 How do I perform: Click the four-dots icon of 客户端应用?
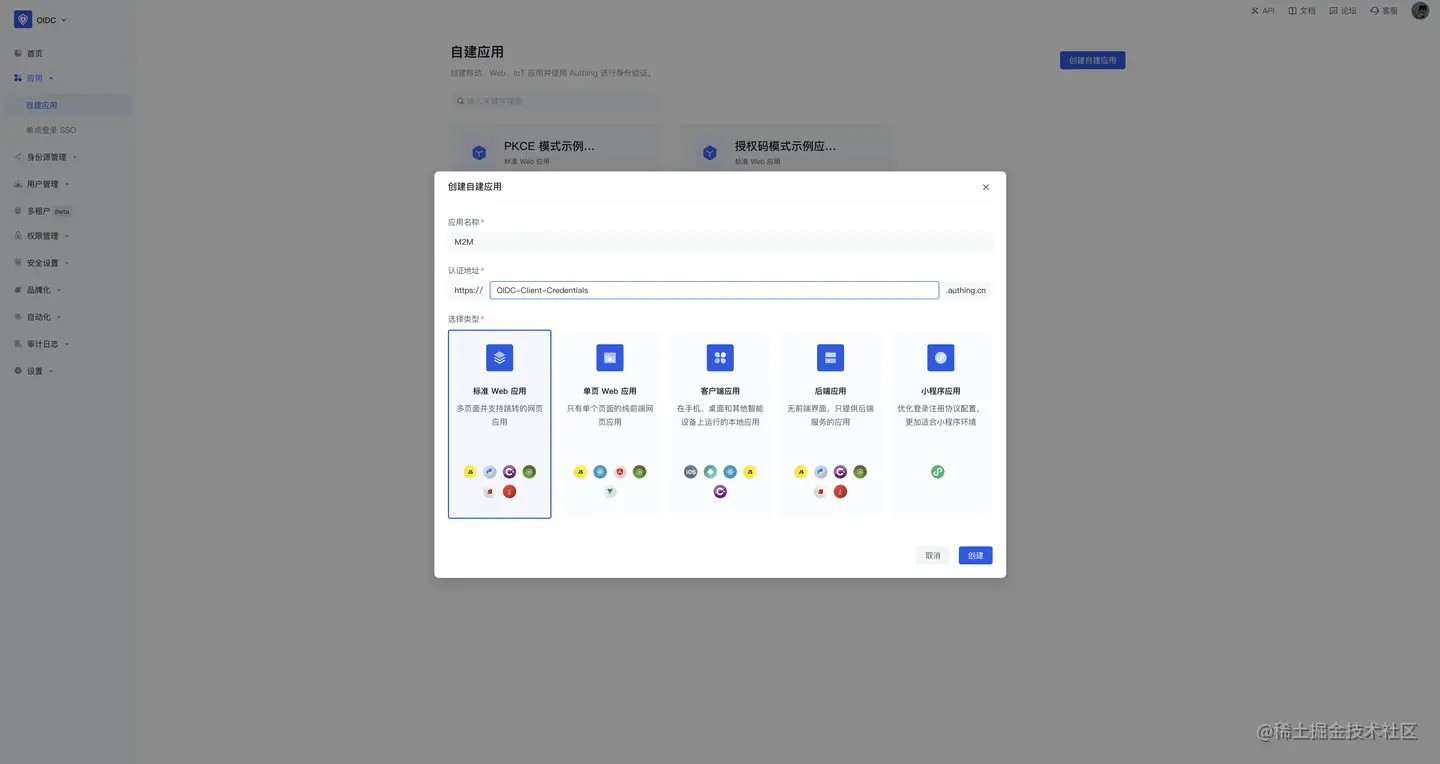720,358
